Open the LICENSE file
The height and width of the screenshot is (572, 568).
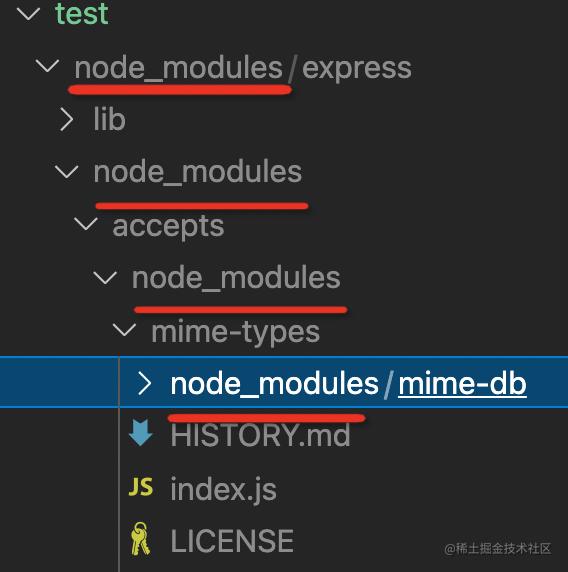tap(232, 541)
